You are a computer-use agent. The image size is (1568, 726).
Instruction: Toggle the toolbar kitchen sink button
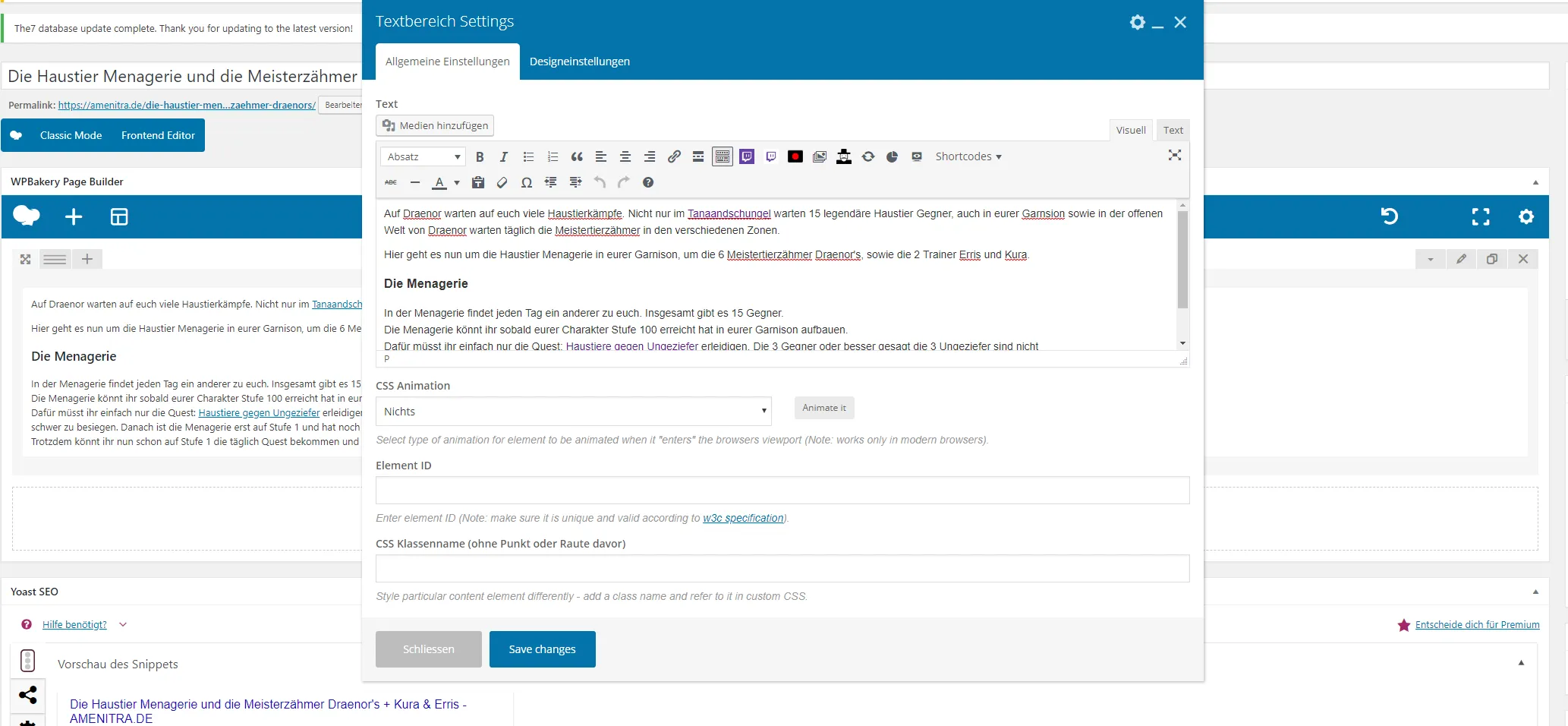(x=723, y=156)
